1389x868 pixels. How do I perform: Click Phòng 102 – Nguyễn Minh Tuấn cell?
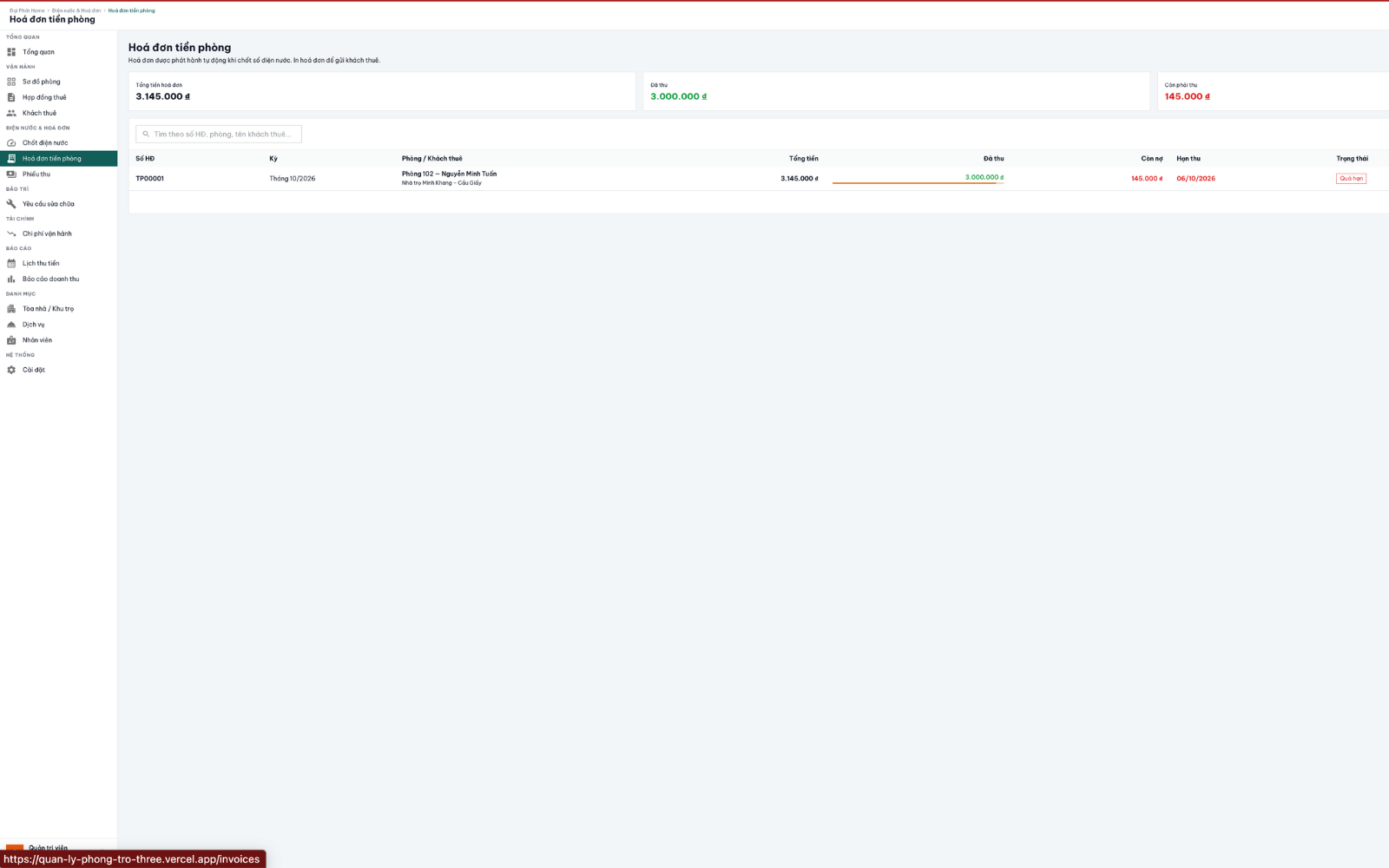pos(449,174)
